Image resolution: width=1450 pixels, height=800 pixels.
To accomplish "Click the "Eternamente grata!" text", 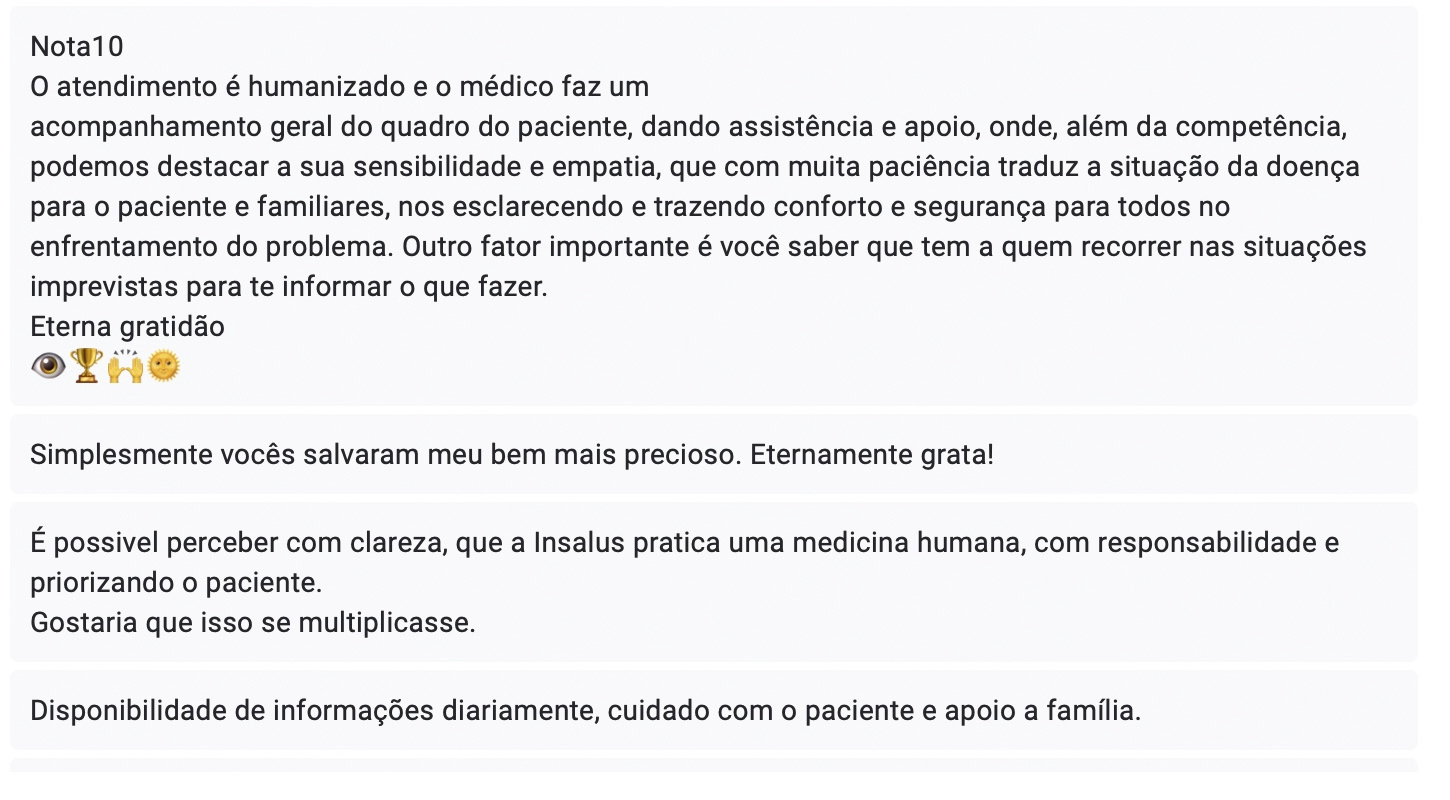I will point(872,455).
